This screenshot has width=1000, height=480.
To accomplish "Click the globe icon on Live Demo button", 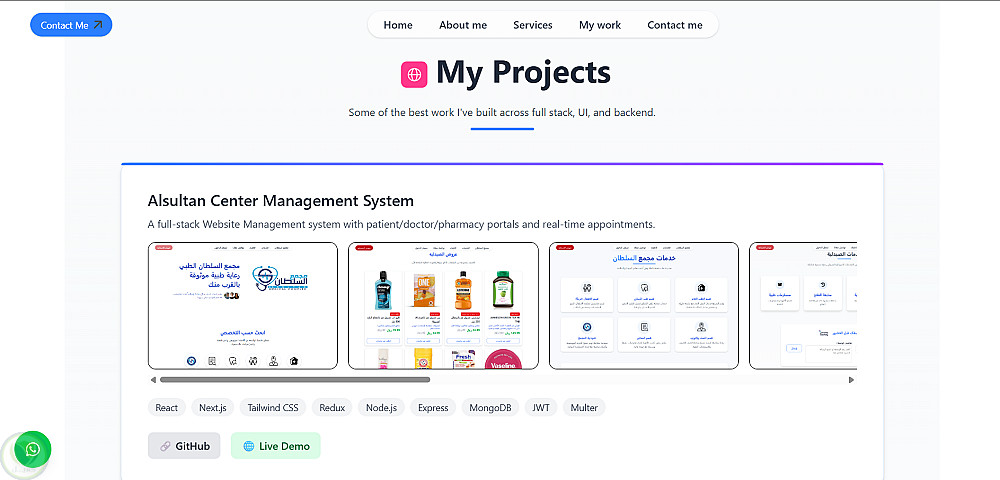I will [249, 446].
